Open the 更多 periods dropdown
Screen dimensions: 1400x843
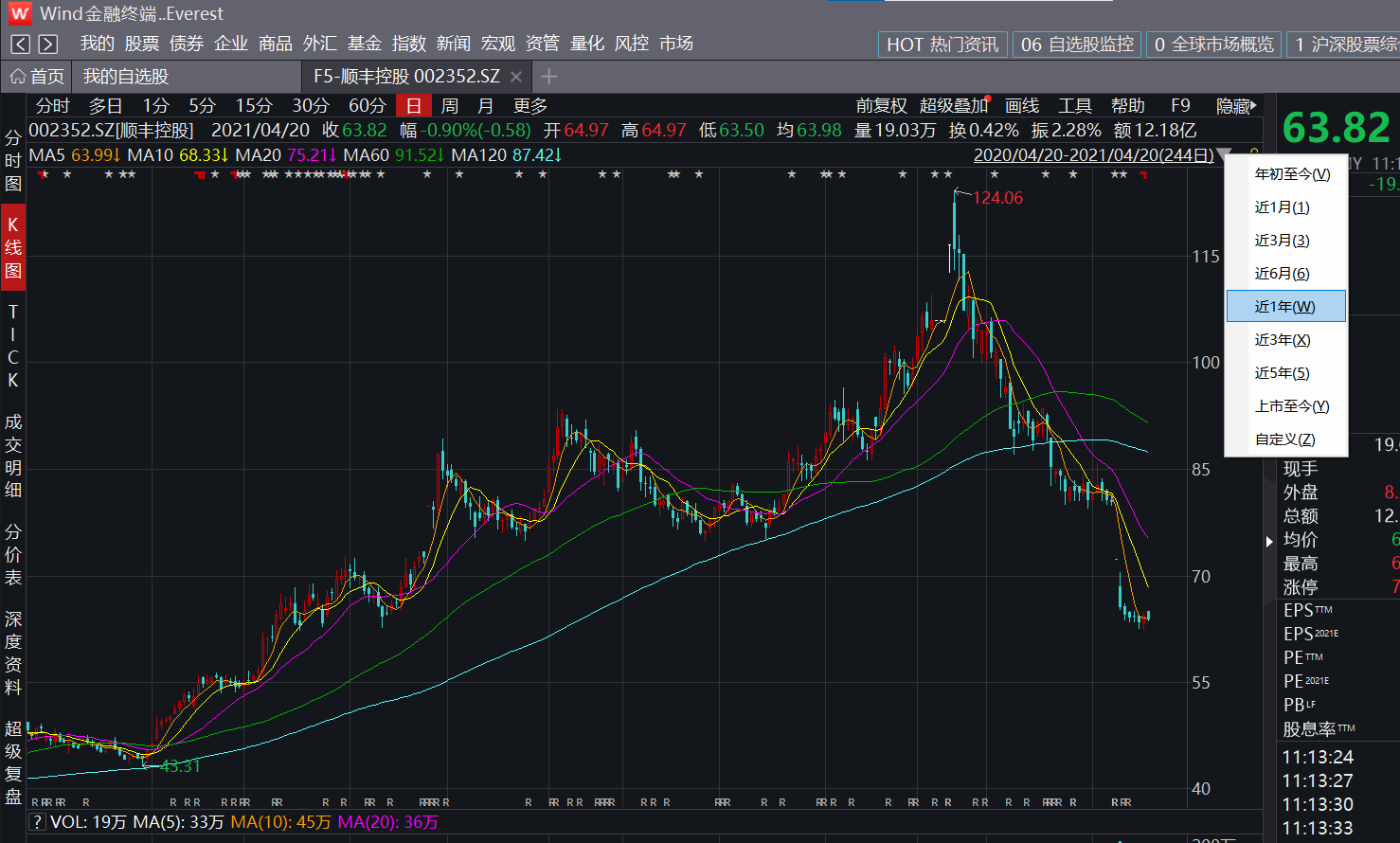530,106
